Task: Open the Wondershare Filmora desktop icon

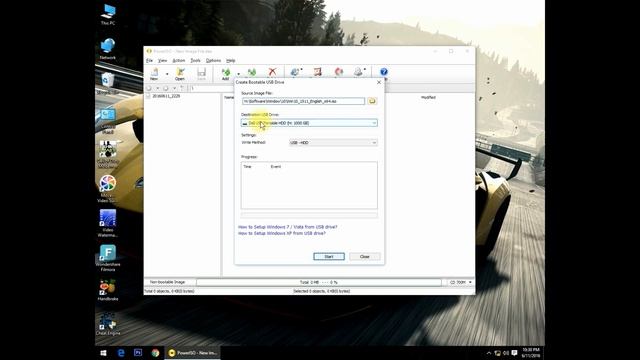Action: (x=108, y=258)
